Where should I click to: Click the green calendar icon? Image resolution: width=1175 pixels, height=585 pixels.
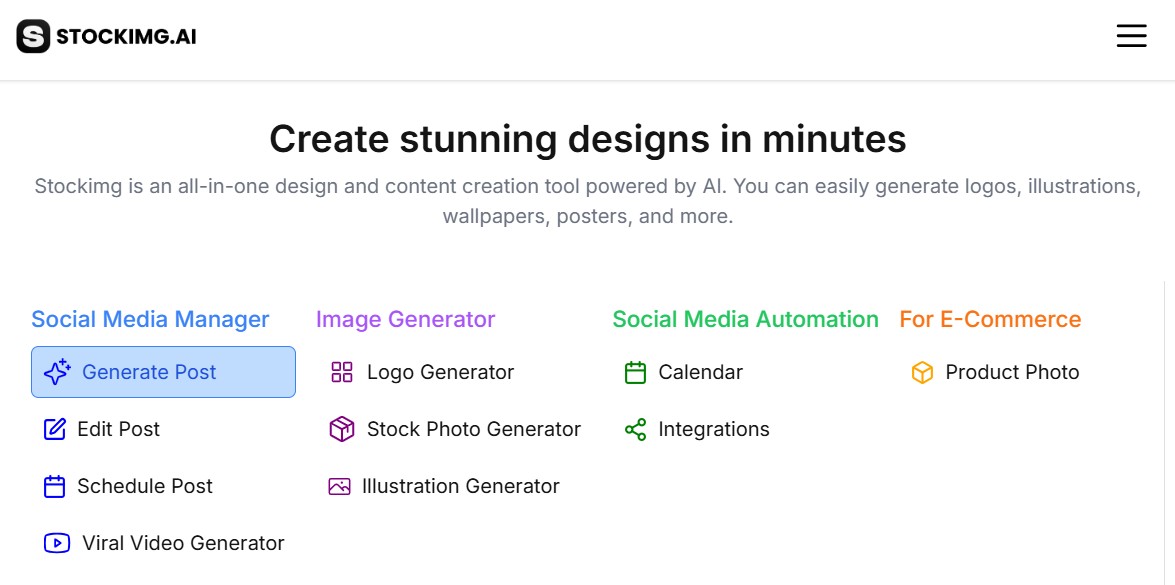pos(635,372)
